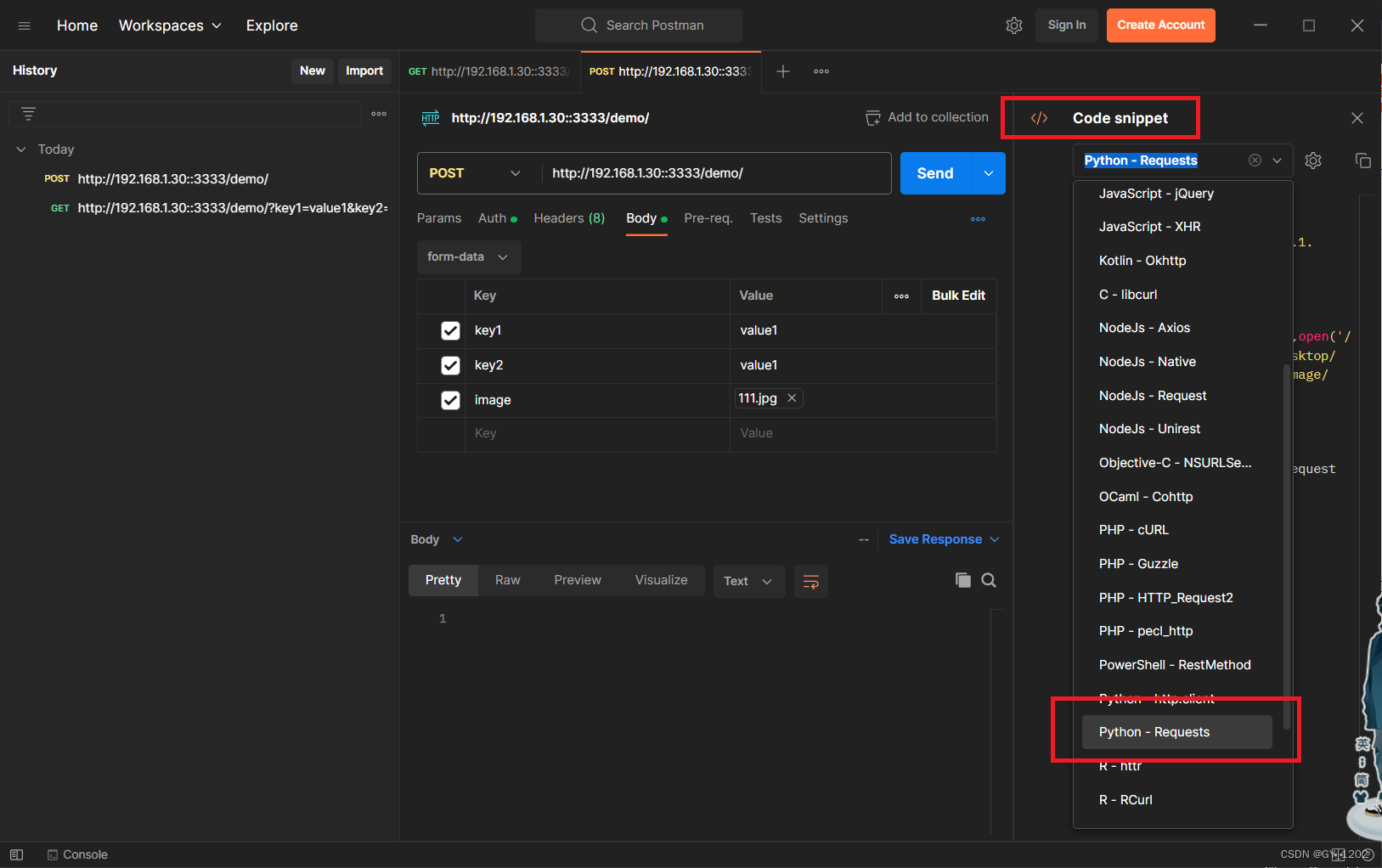Open the Workspaces dropdown

pos(170,25)
